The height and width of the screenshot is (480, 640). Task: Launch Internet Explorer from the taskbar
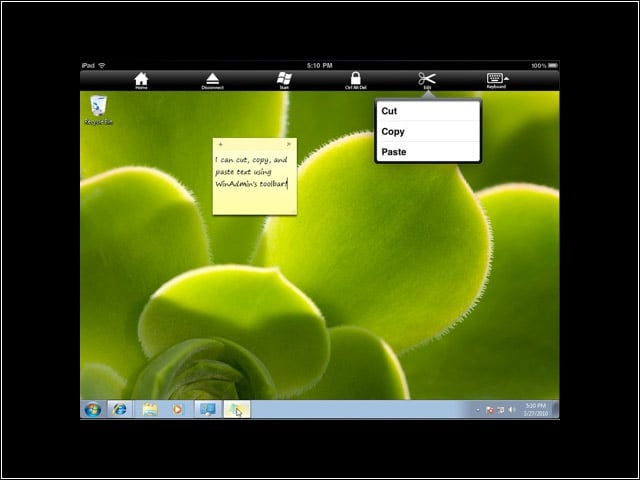coord(120,409)
